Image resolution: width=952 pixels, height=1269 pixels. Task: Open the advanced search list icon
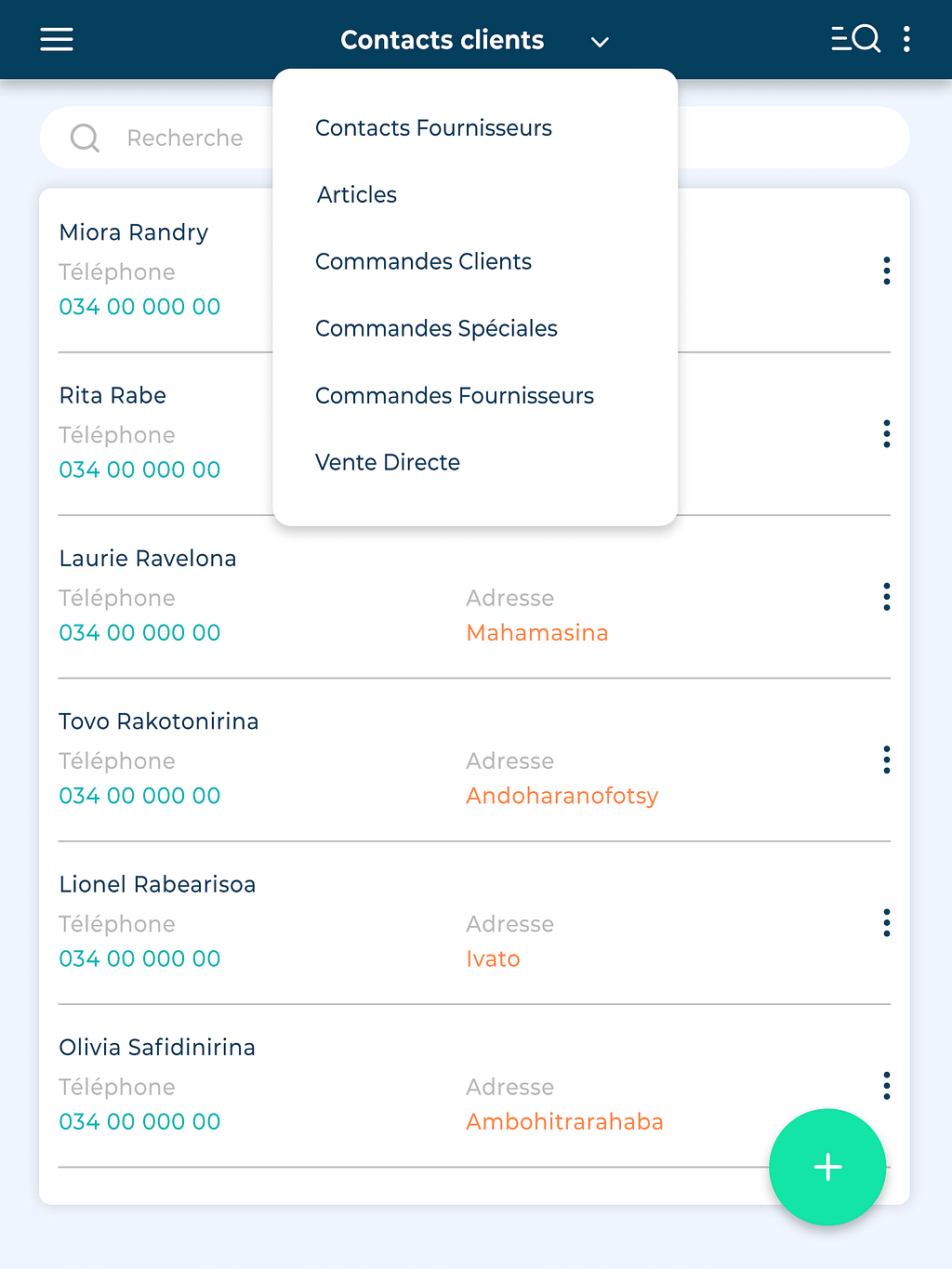click(x=855, y=39)
